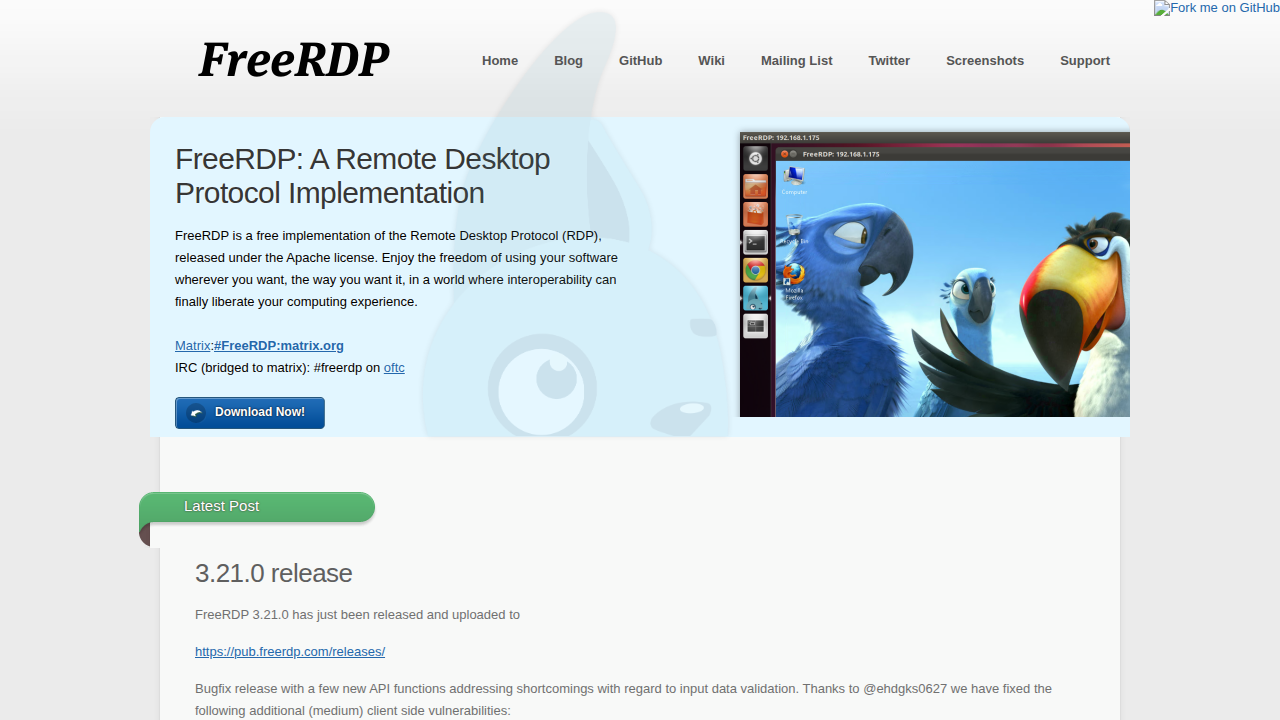This screenshot has width=1280, height=720.
Task: Switch to the Screenshots page
Action: click(984, 60)
